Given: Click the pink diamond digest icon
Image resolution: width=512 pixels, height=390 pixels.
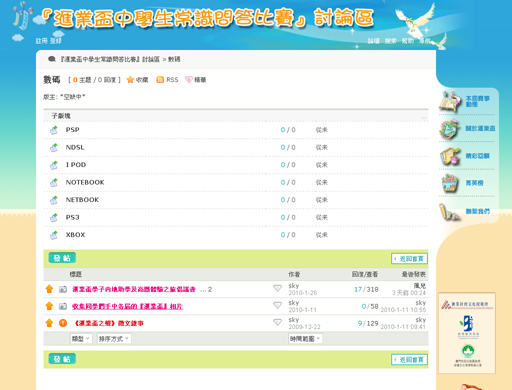Looking at the screenshot, I should pos(189,80).
